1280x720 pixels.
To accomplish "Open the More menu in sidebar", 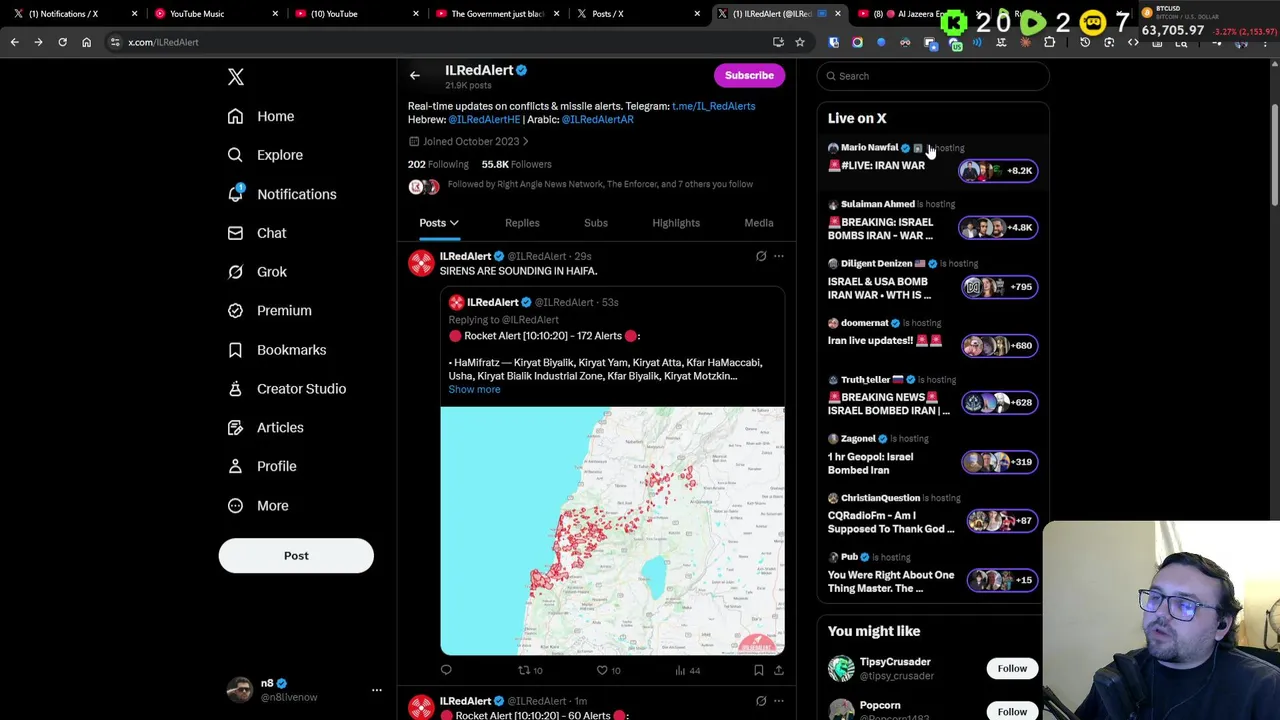I will [x=258, y=505].
